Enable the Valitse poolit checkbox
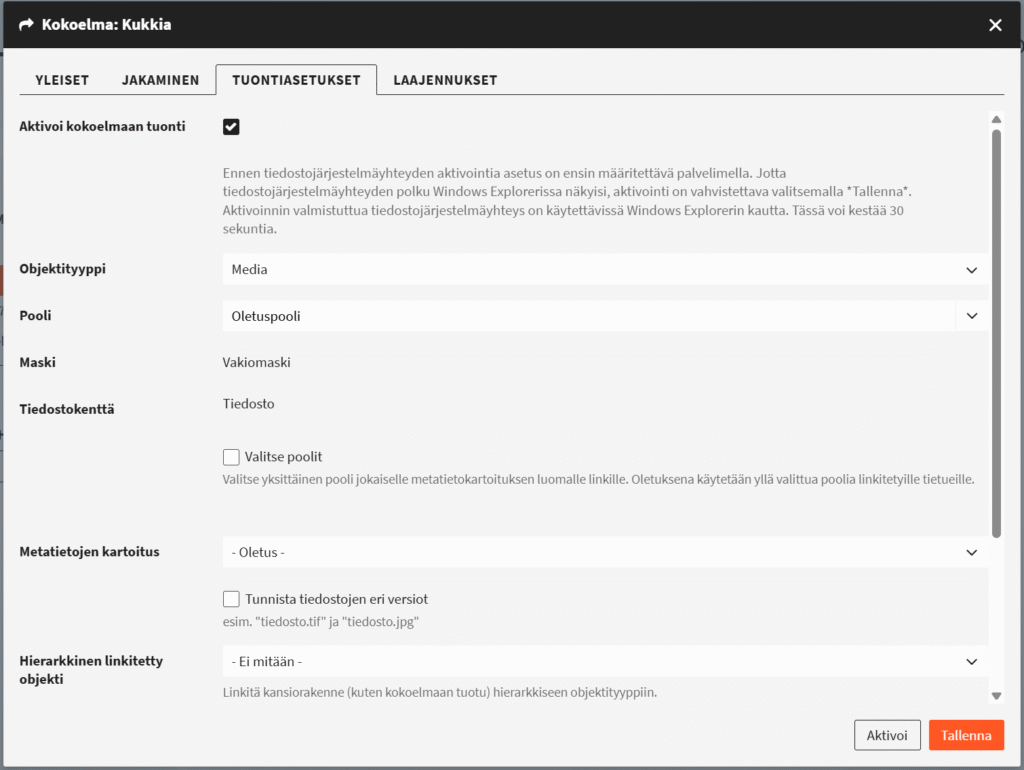The width and height of the screenshot is (1024, 770). tap(231, 457)
